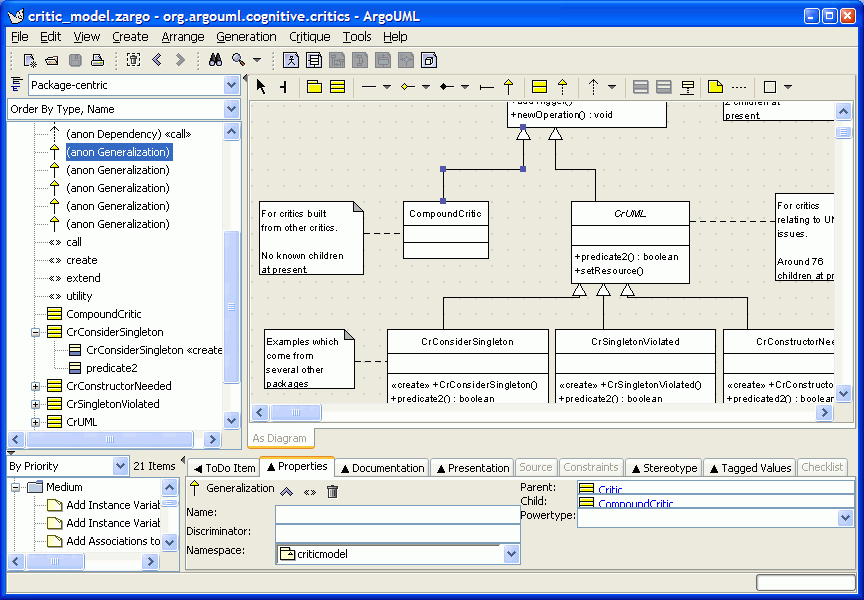Screen dimensions: 864x600
Task: Open the By Priority dropdown
Action: (120, 466)
